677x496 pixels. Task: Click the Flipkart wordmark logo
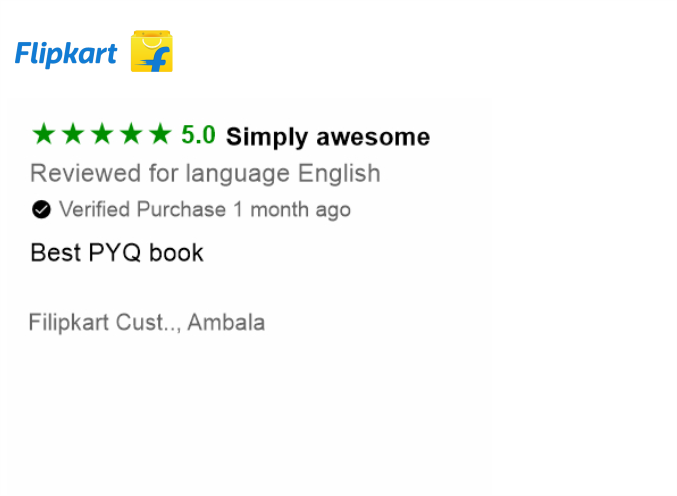pyautogui.click(x=66, y=54)
